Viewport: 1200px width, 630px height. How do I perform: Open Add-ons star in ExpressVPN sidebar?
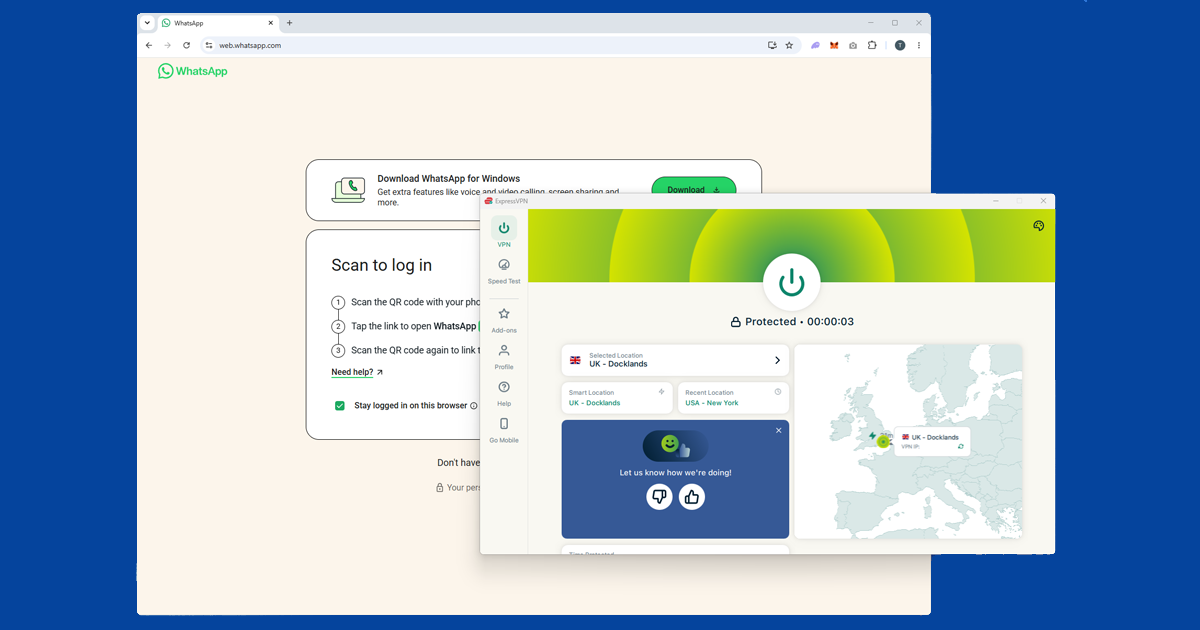[x=504, y=320]
